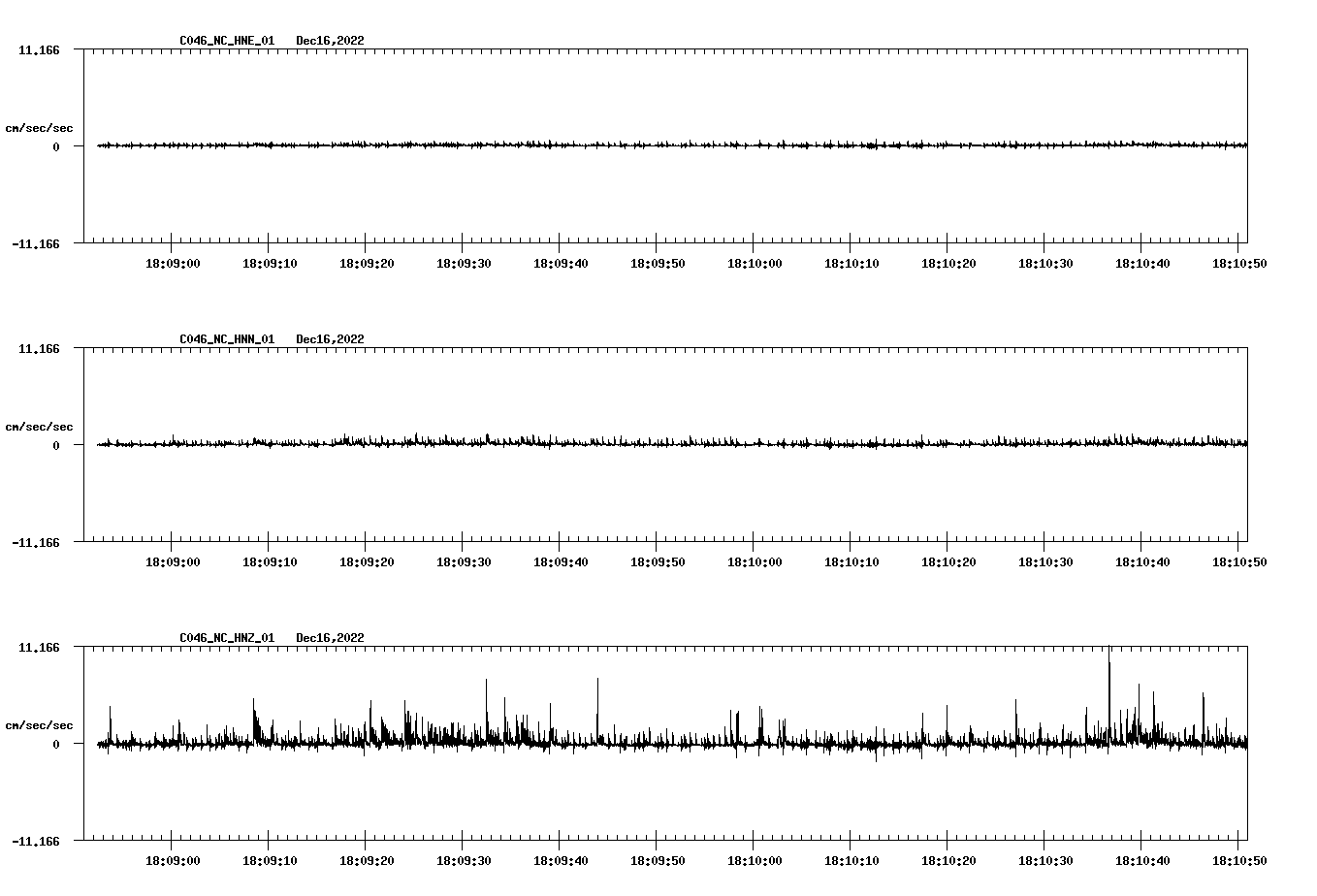Viewport: 1317px width, 896px height.
Task: Click 18:10:00 time label under HNZ plot
Action: coord(755,860)
